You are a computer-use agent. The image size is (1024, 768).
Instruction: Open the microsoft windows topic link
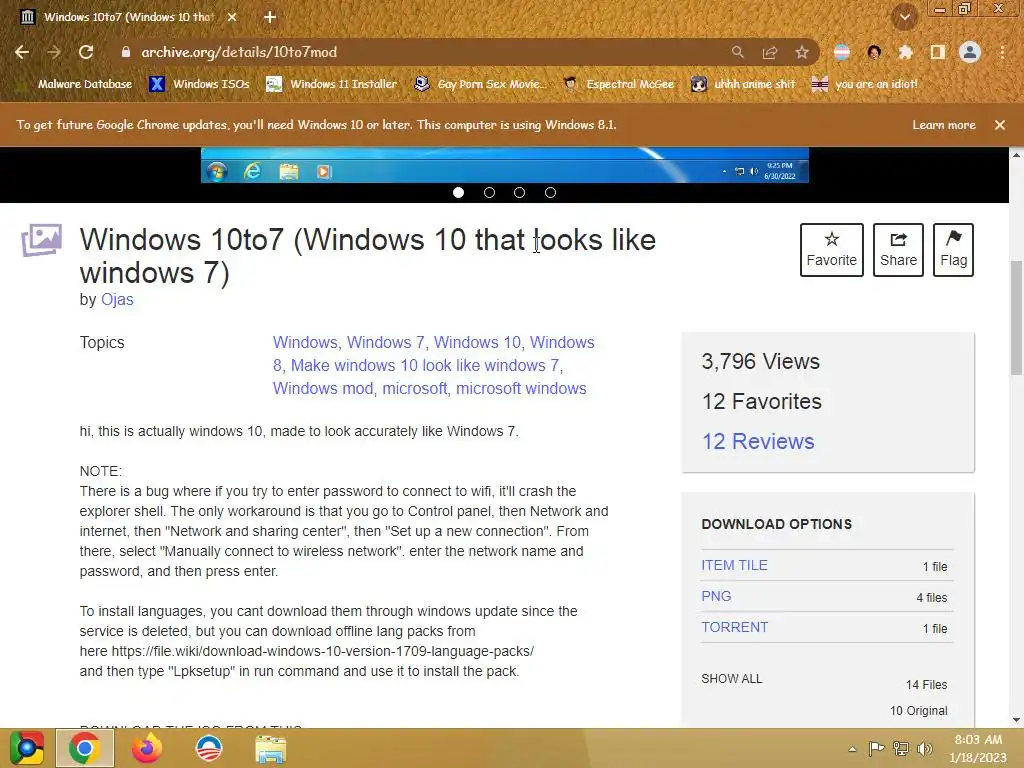[x=521, y=389]
